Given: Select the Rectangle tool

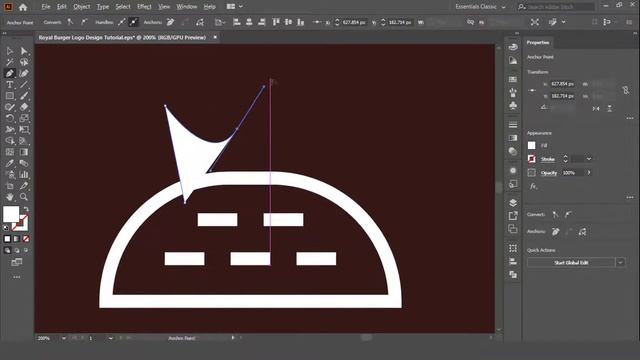Looking at the screenshot, I should (x=10, y=96).
